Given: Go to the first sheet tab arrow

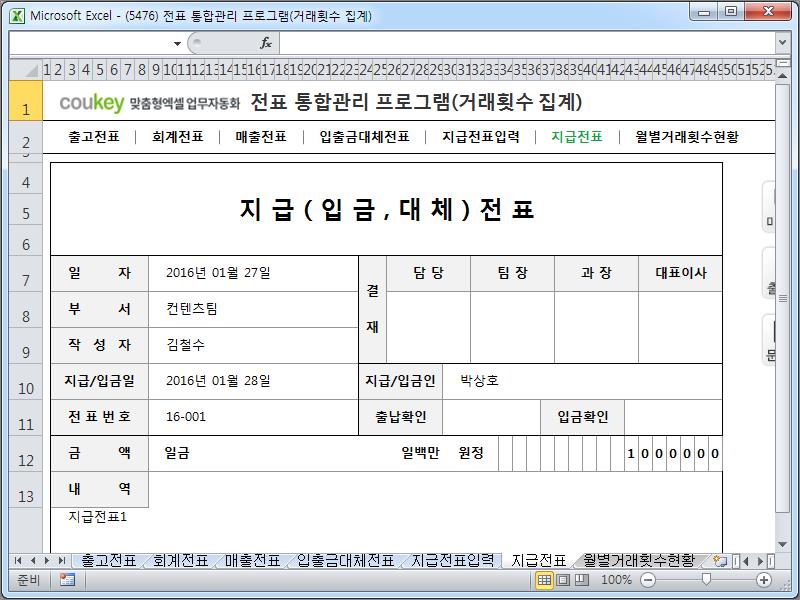Looking at the screenshot, I should click(x=18, y=561).
